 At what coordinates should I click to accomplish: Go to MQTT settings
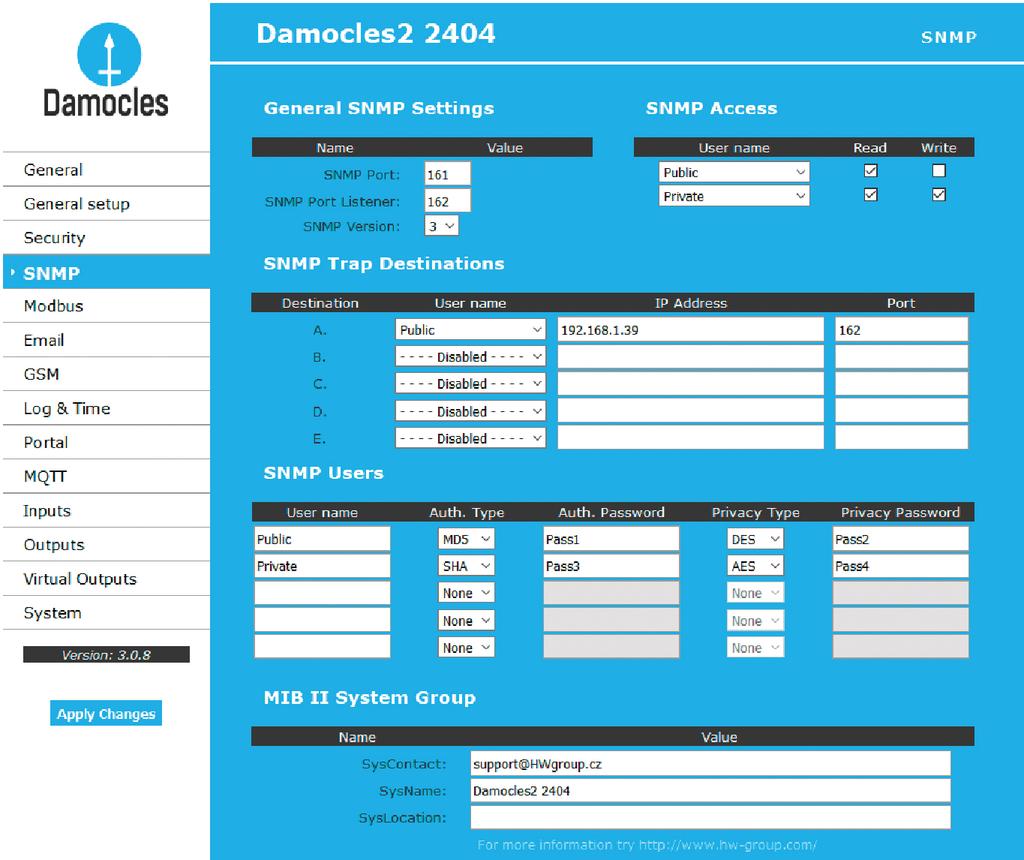pos(106,476)
